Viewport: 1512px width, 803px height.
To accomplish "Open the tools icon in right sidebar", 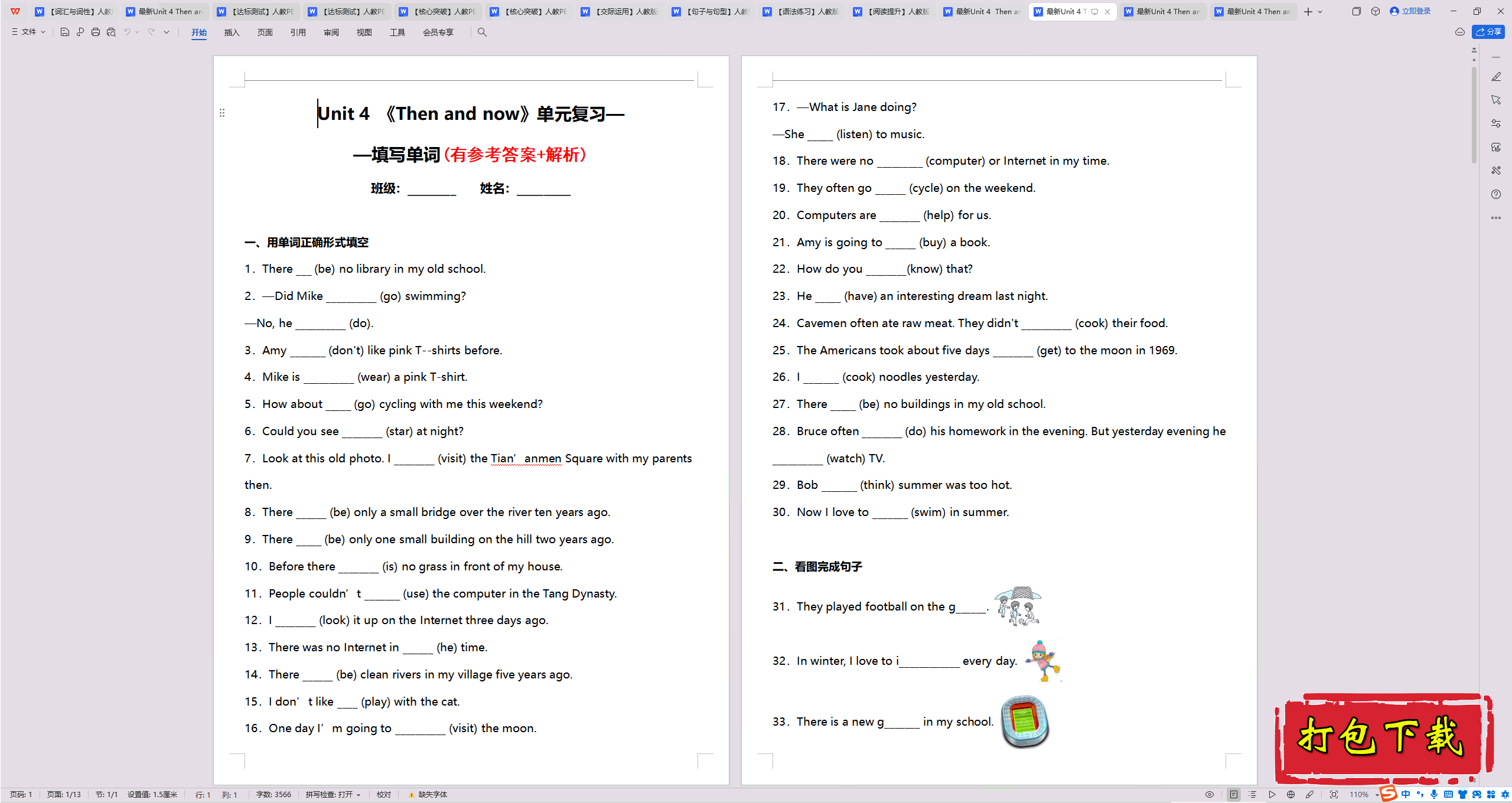I will pyautogui.click(x=1495, y=171).
